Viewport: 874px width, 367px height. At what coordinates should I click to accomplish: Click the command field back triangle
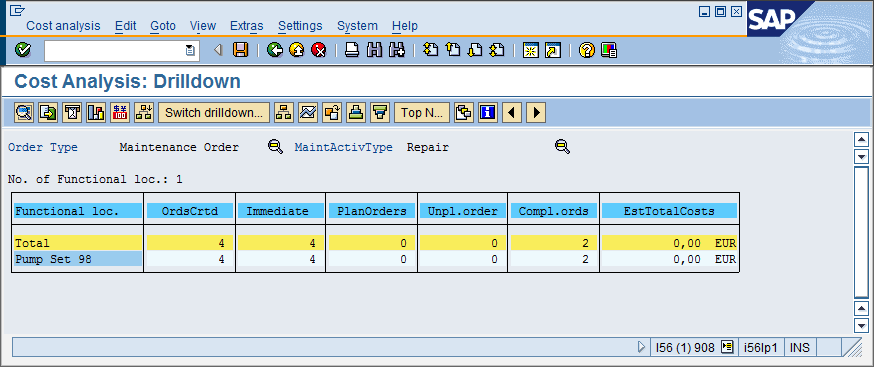218,50
